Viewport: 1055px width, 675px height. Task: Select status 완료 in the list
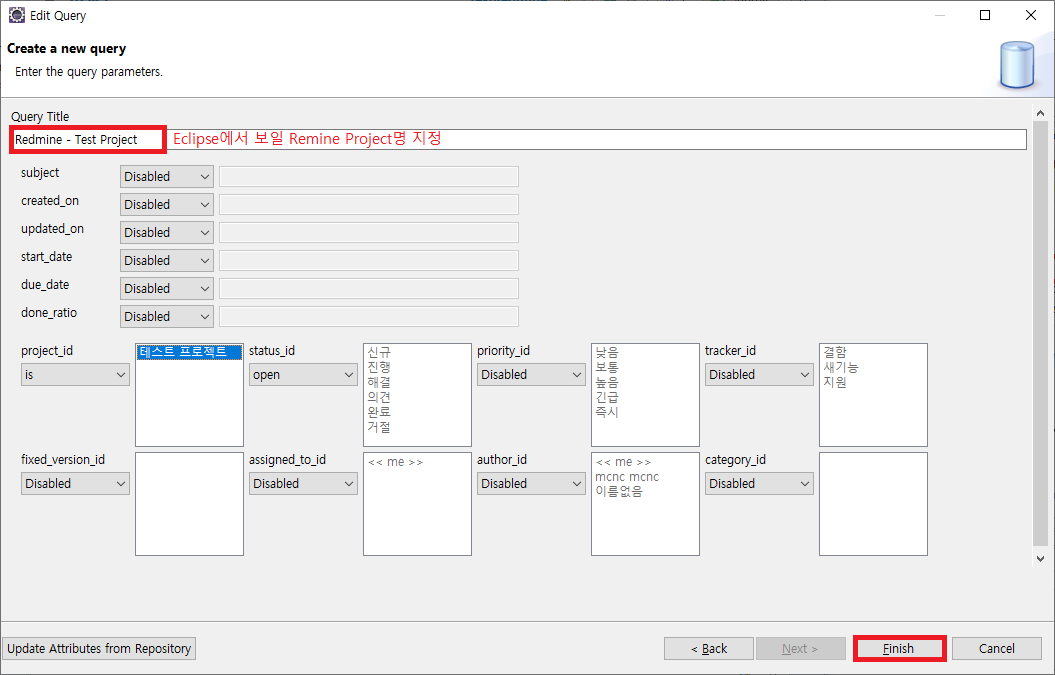pos(379,412)
